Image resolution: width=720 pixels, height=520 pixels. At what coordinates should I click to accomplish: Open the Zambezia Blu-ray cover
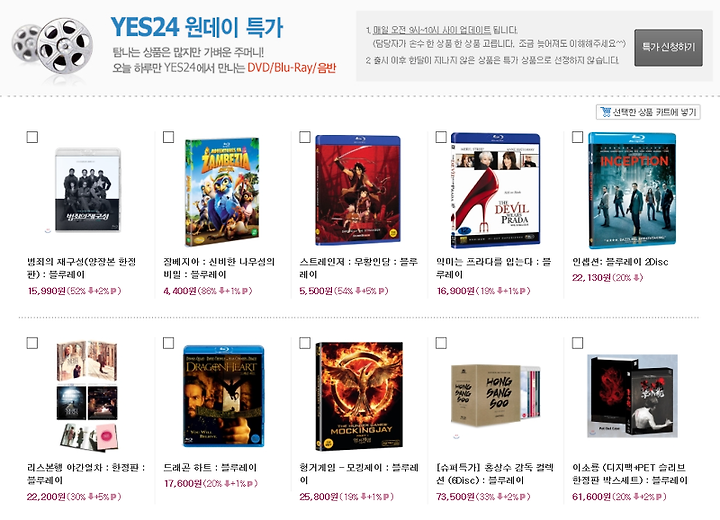point(222,192)
